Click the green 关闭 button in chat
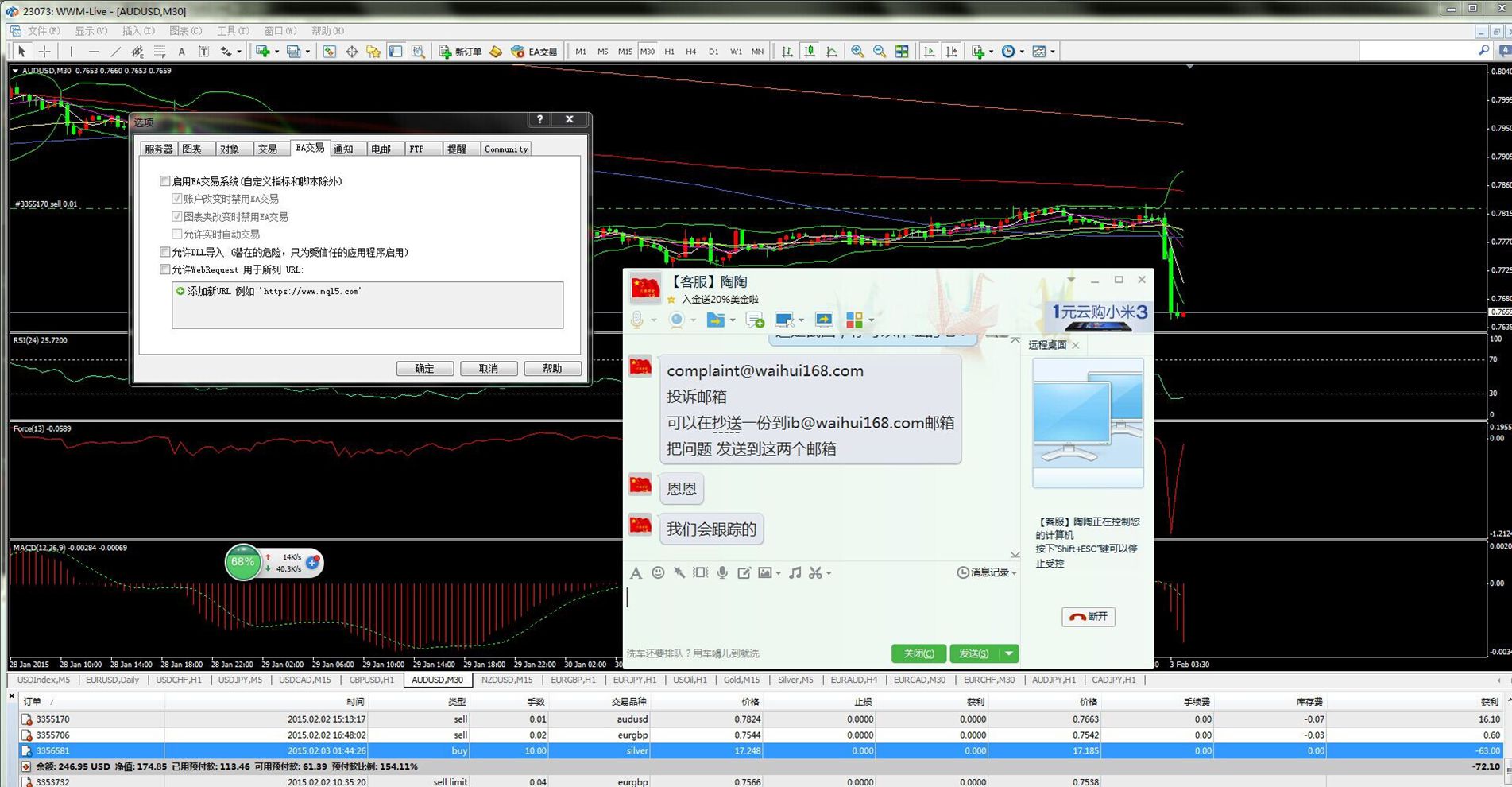Viewport: 1512px width, 787px height. [918, 653]
